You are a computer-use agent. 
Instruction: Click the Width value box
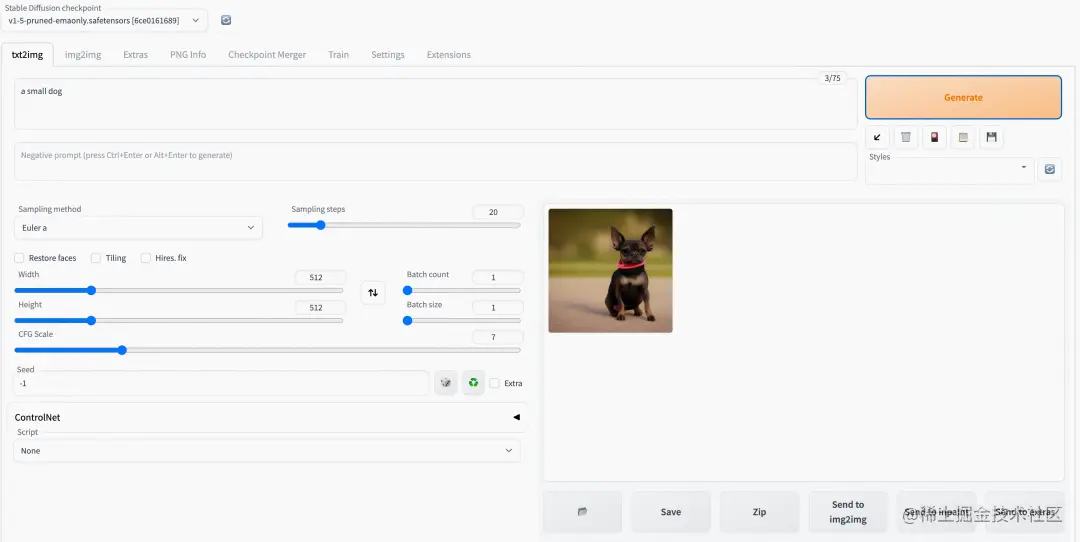[320, 278]
